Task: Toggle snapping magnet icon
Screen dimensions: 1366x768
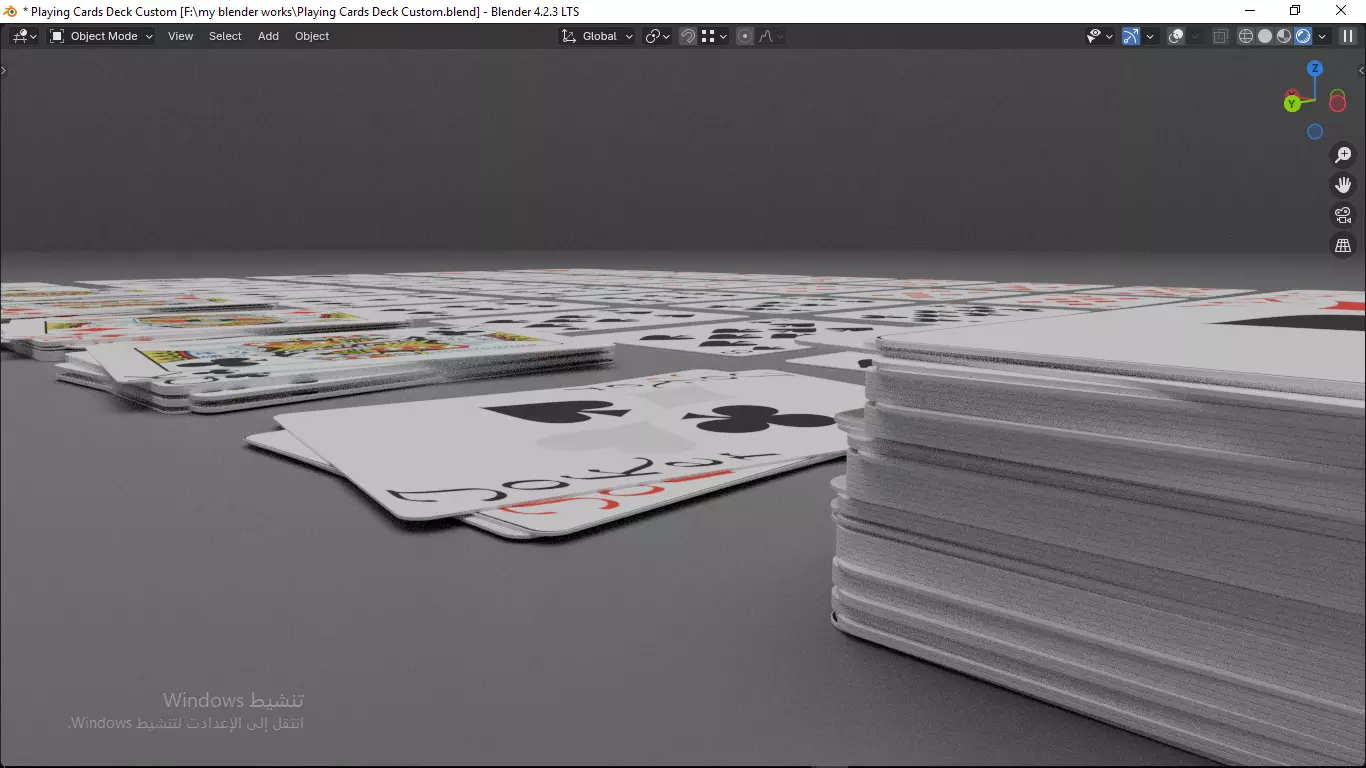Action: point(688,36)
